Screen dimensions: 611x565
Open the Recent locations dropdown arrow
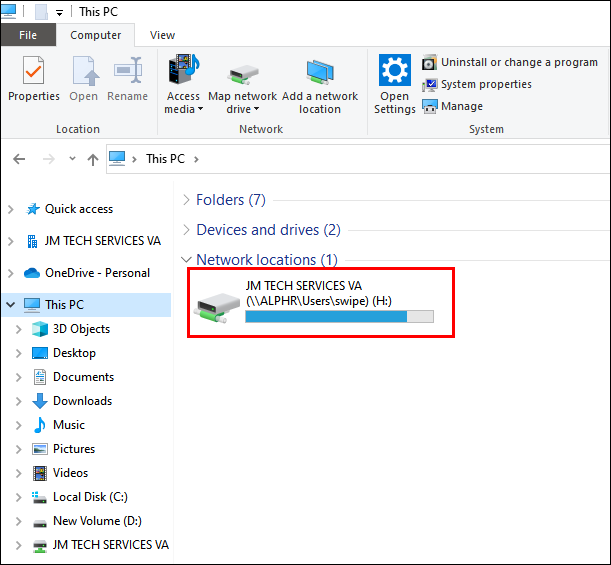coord(72,159)
